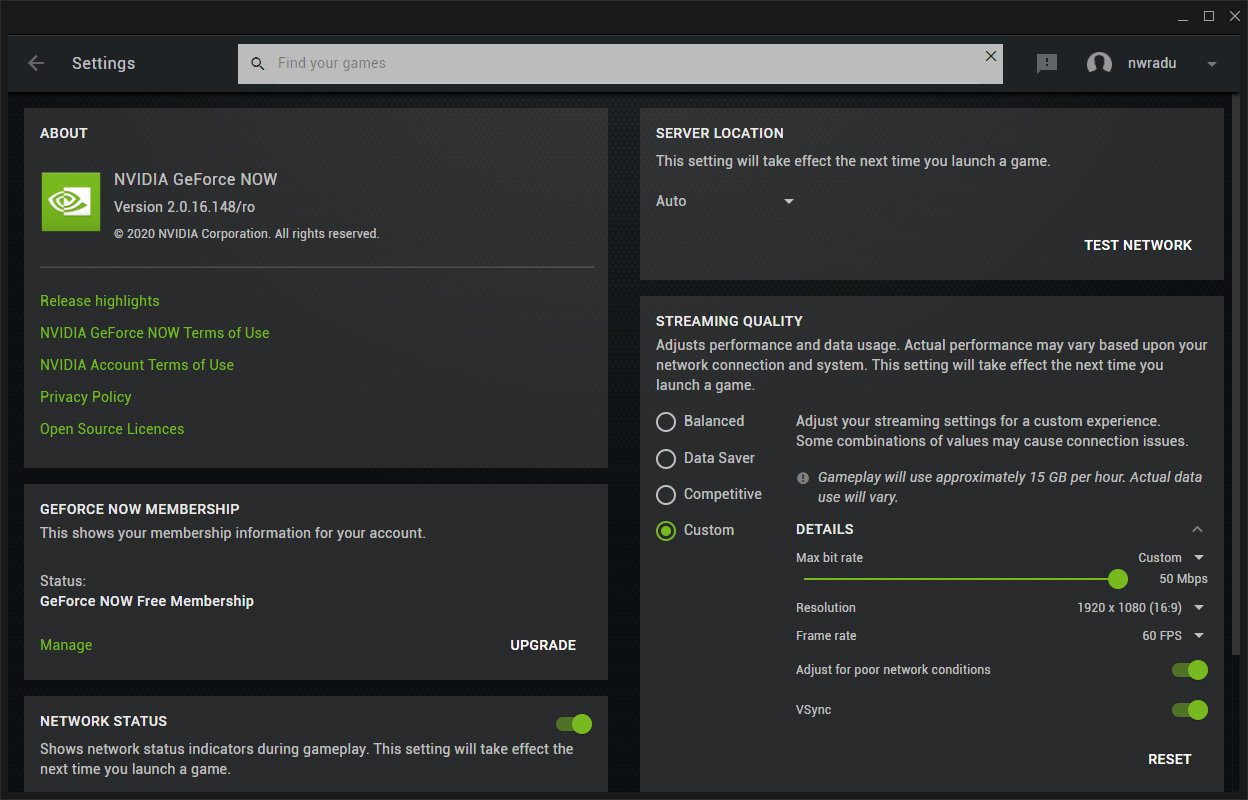
Task: Clear the search field with the X
Action: coord(991,56)
